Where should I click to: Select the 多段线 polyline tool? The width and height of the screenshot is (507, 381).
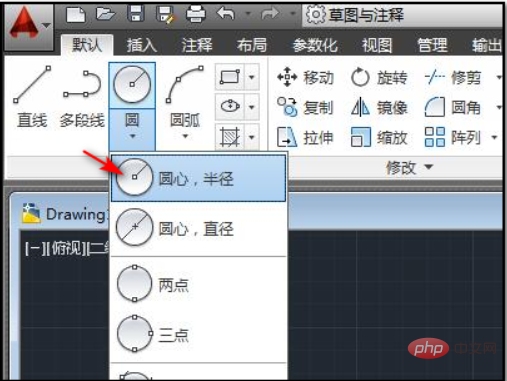coord(82,99)
